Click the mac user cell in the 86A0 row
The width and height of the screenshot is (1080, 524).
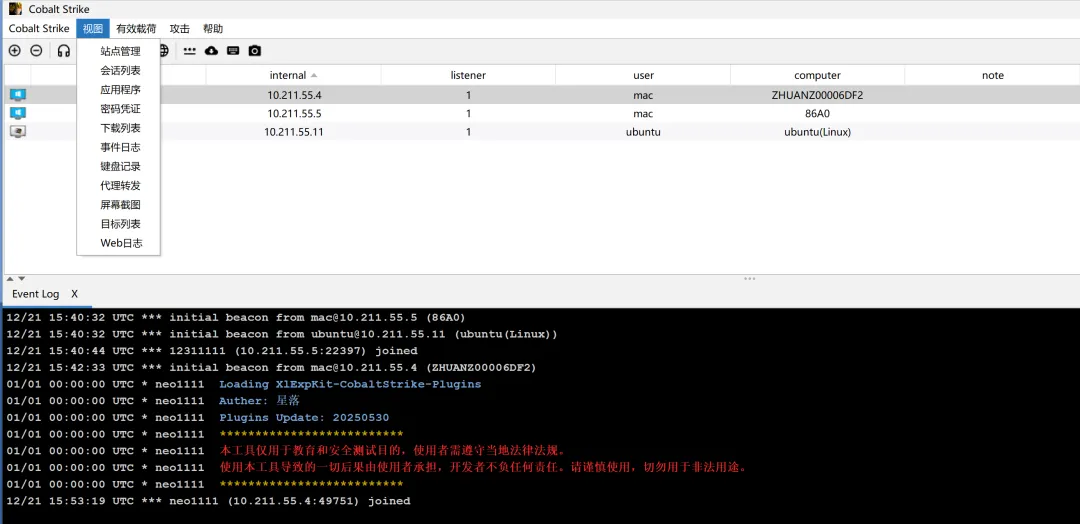tap(643, 114)
